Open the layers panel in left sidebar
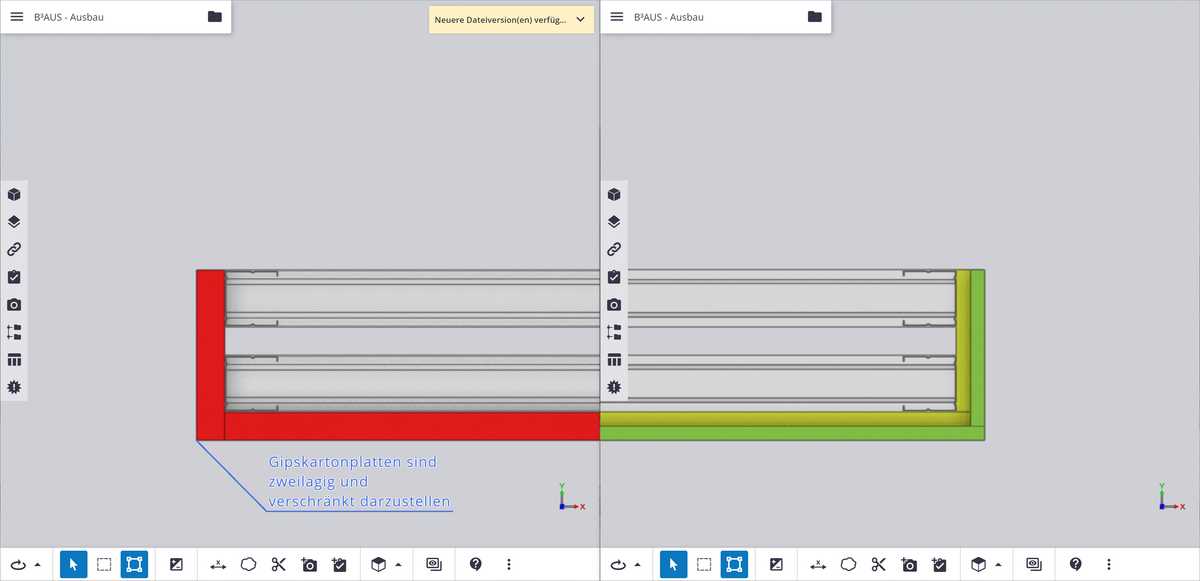The height and width of the screenshot is (581, 1200). (14, 222)
